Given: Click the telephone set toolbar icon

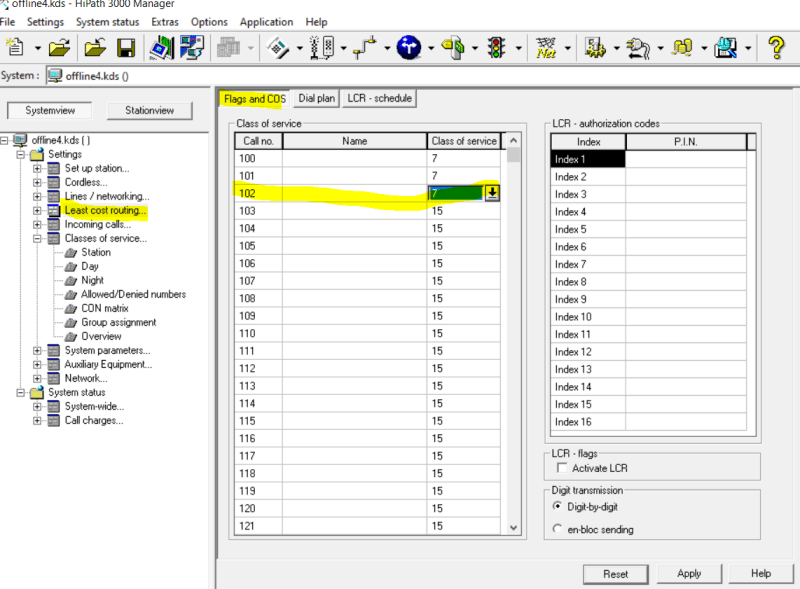Looking at the screenshot, I should [278, 48].
